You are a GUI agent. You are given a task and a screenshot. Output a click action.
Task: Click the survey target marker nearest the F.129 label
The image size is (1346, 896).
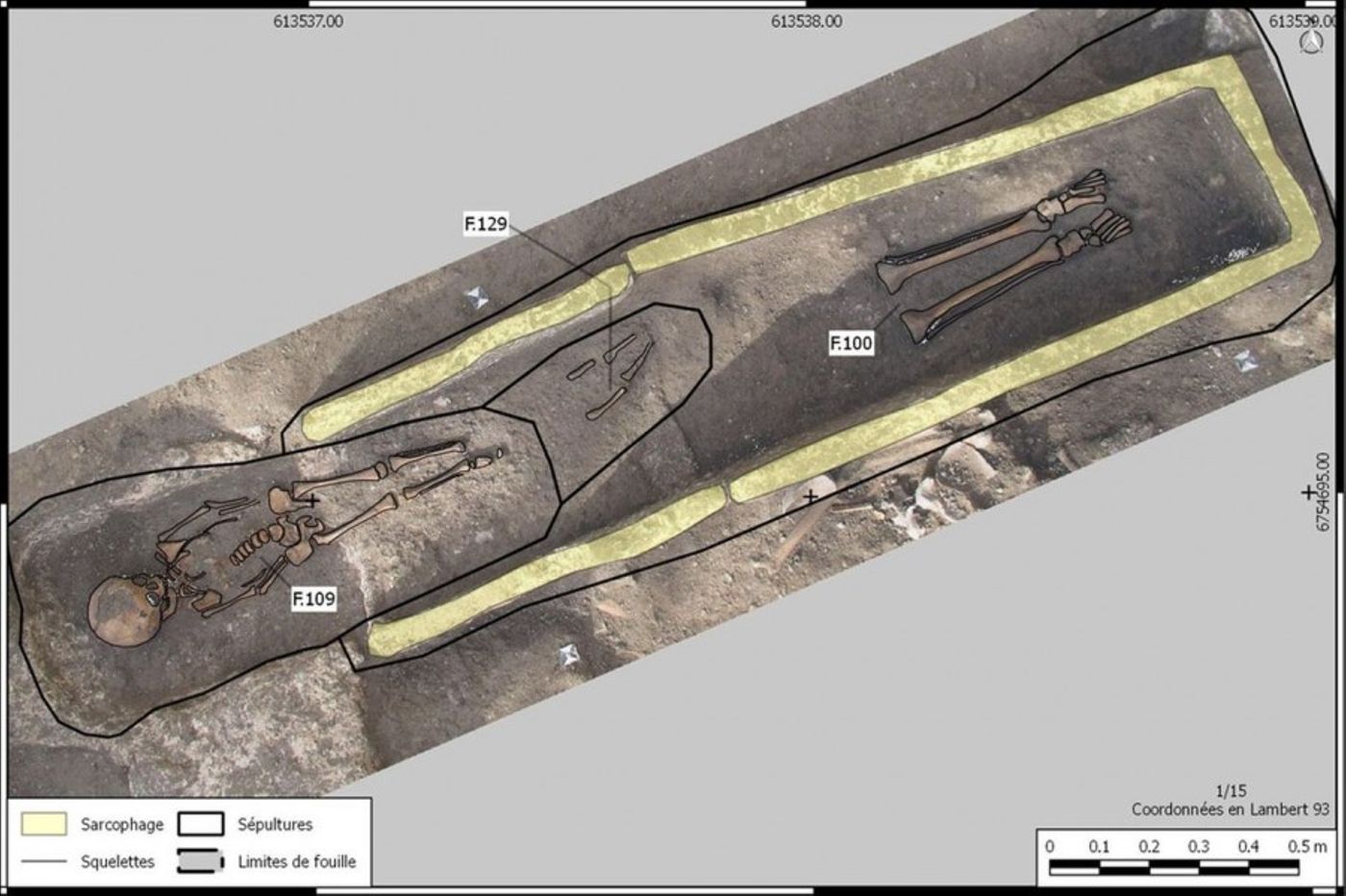pyautogui.click(x=477, y=298)
